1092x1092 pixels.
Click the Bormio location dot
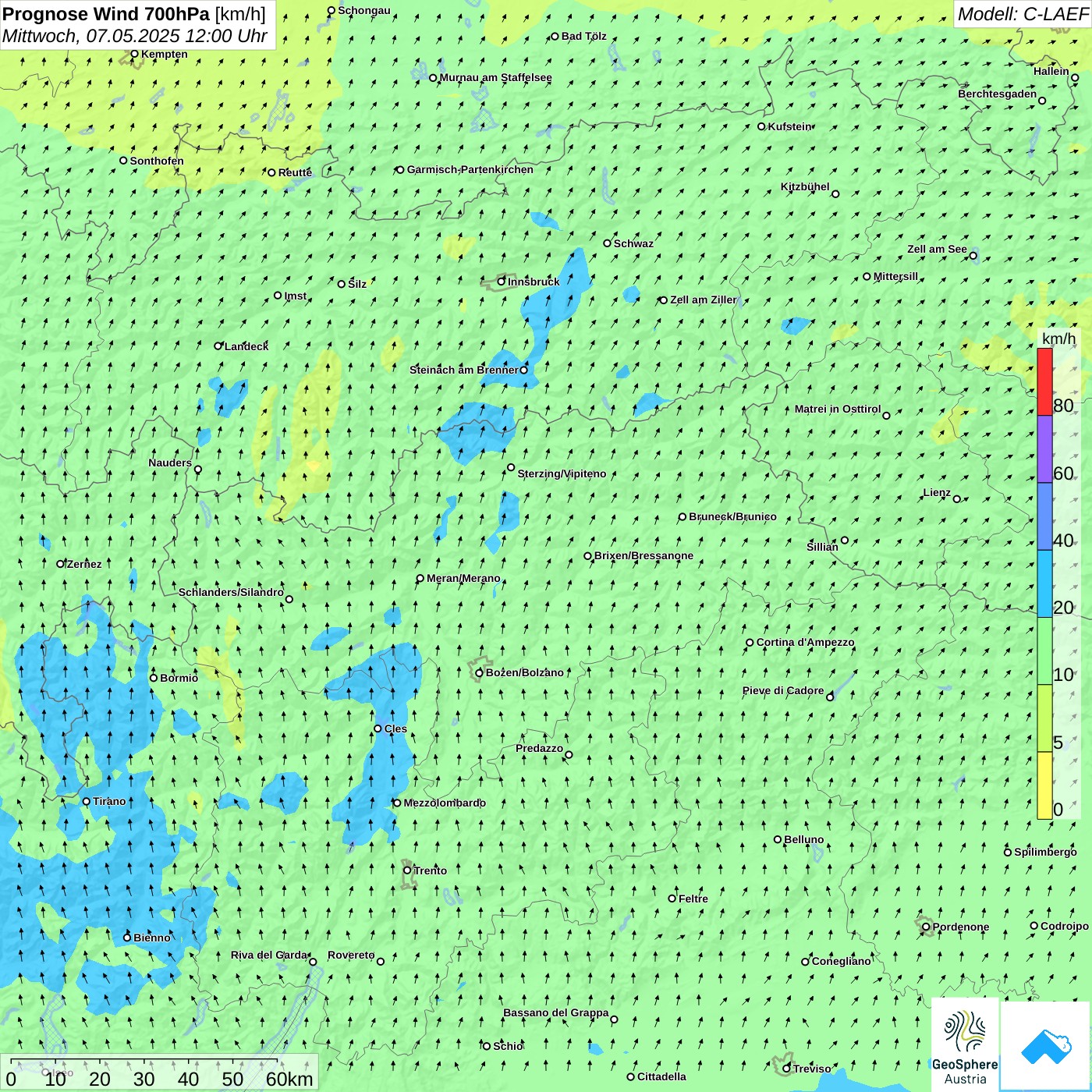[154, 678]
